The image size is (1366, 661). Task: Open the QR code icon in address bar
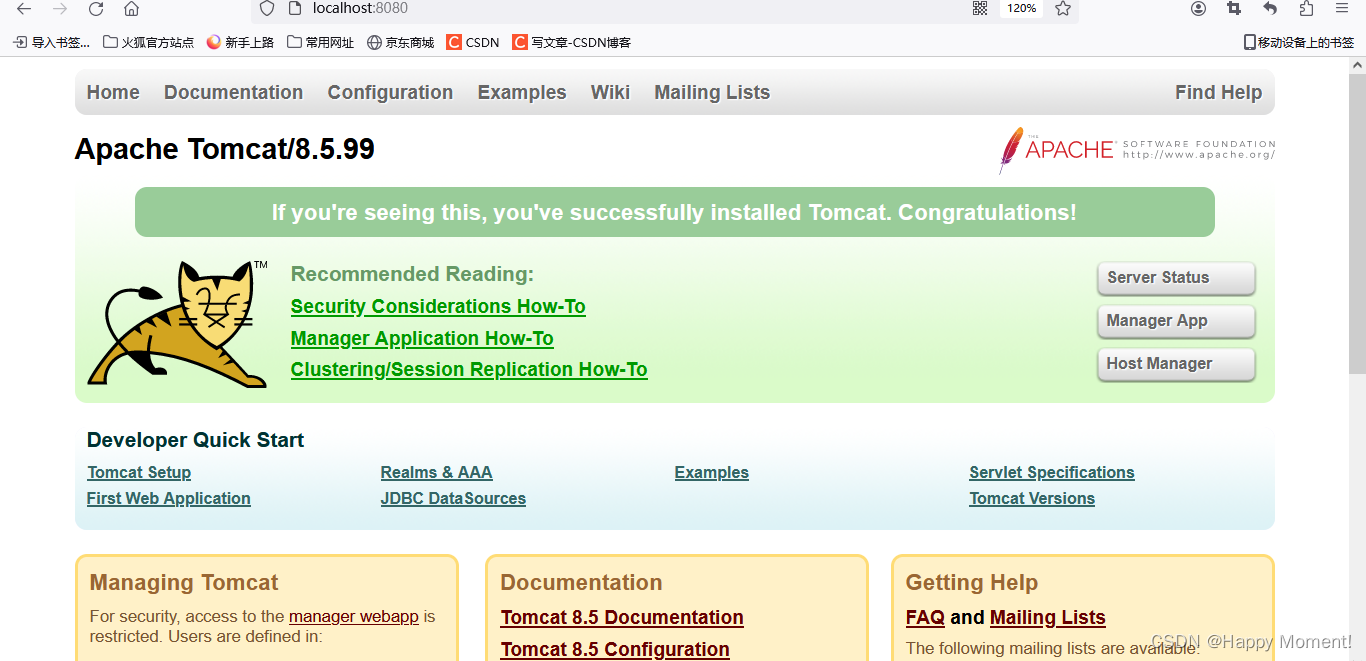click(980, 8)
